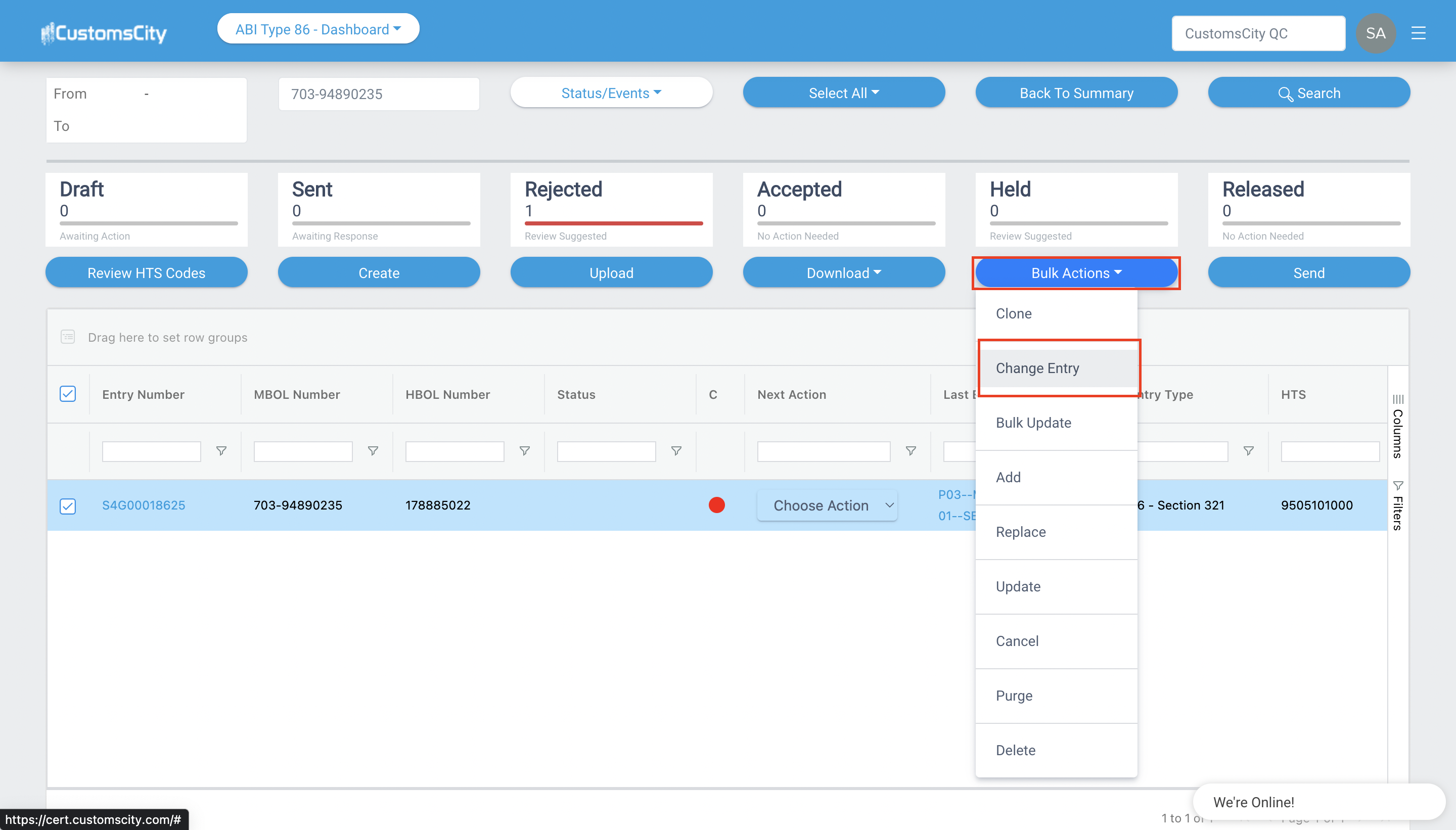Choose Add from the menu
This screenshot has width=1456, height=830.
(x=1057, y=477)
